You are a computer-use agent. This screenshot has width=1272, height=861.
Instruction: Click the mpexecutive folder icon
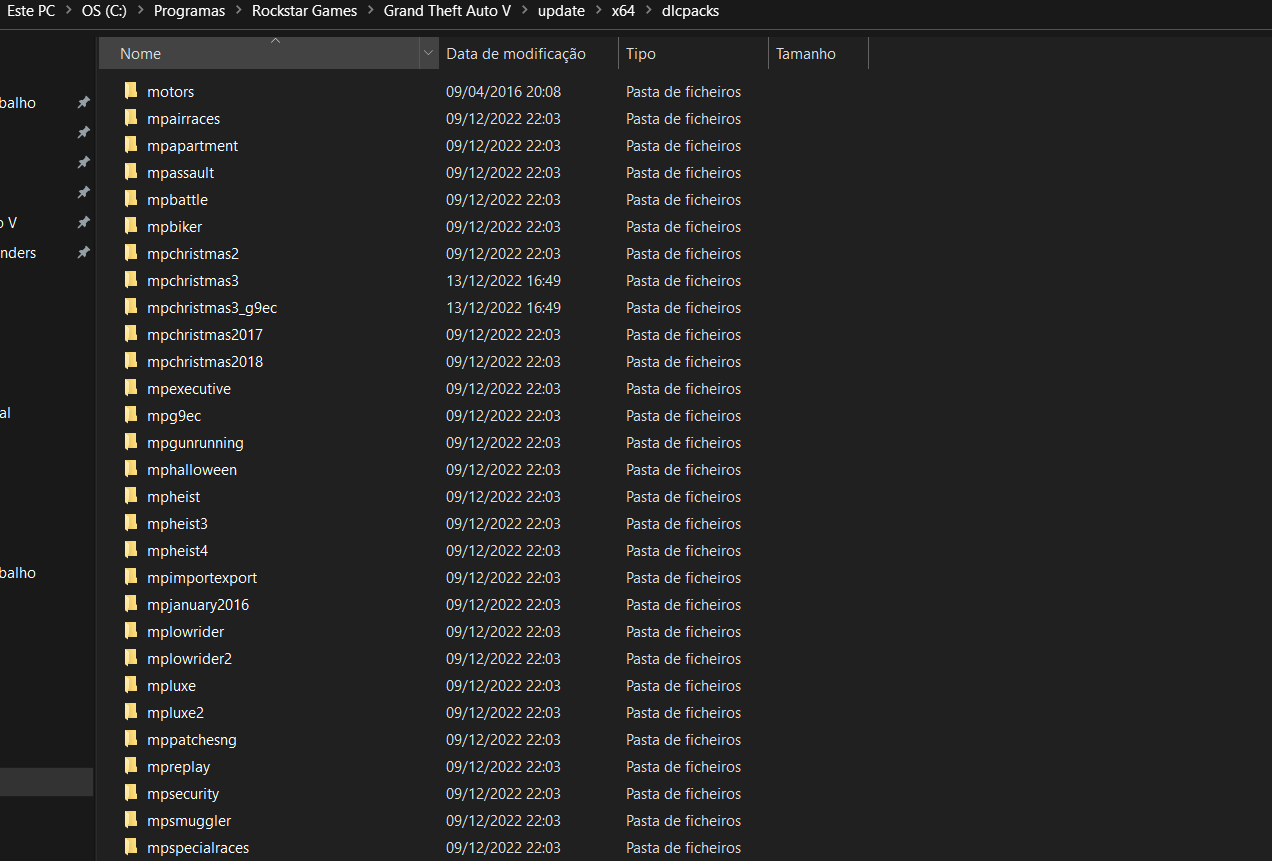tap(130, 388)
